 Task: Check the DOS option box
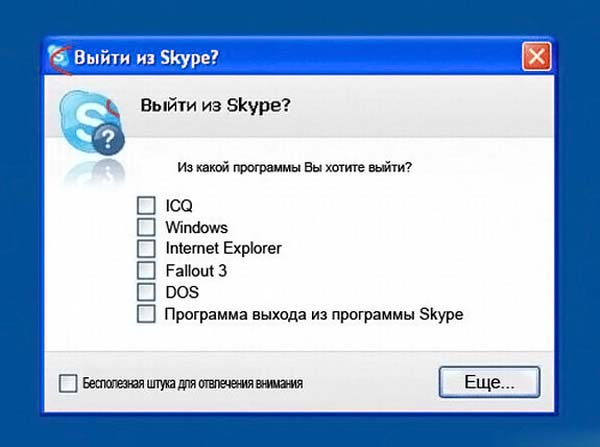point(147,292)
